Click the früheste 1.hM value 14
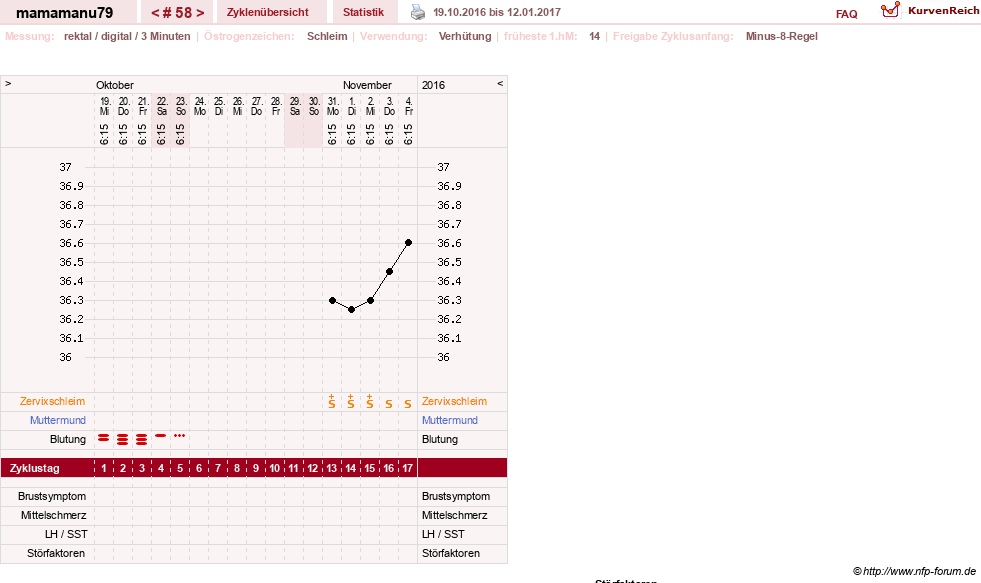The image size is (981, 583). (594, 36)
